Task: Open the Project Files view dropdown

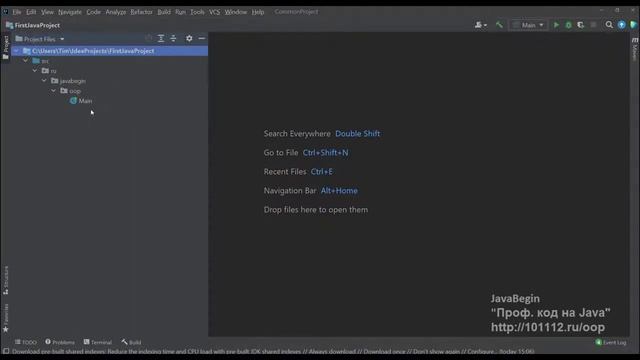Action: pyautogui.click(x=40, y=39)
